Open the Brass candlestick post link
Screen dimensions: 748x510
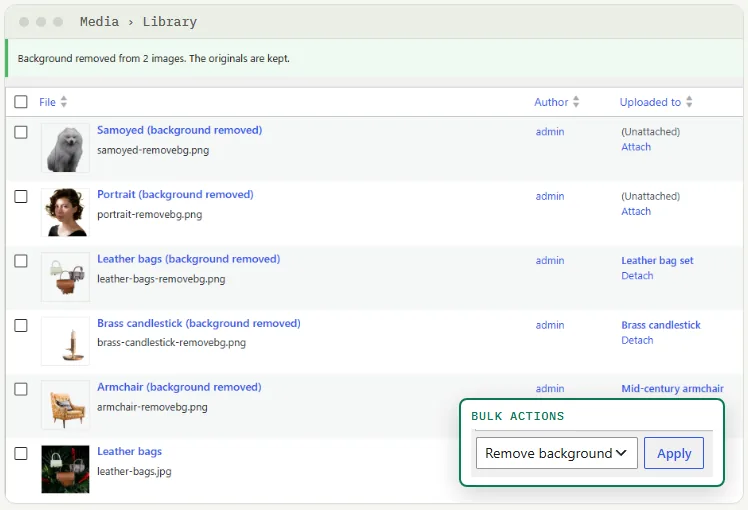661,325
